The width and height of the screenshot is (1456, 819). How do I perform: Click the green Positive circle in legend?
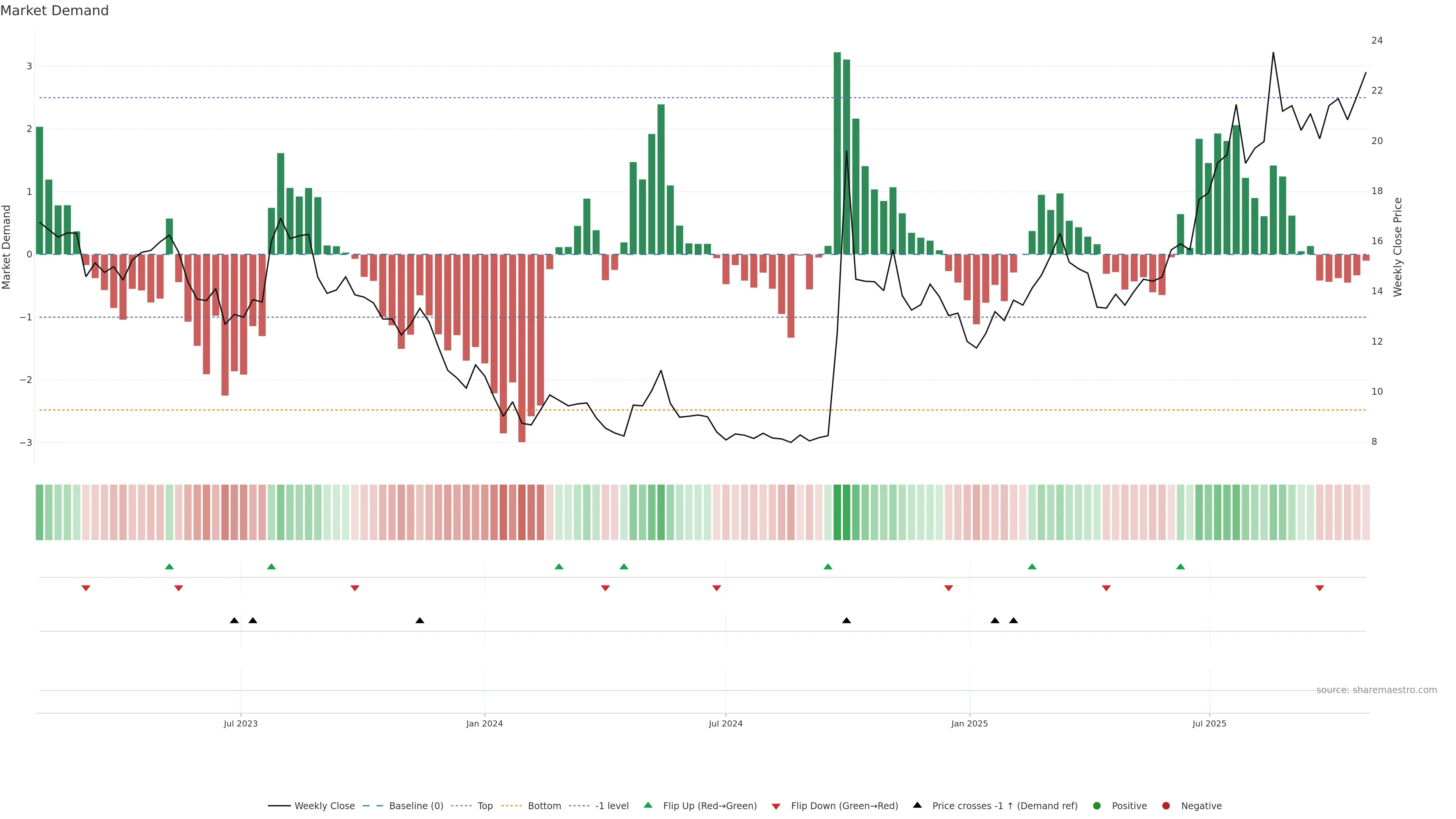pos(1097,805)
